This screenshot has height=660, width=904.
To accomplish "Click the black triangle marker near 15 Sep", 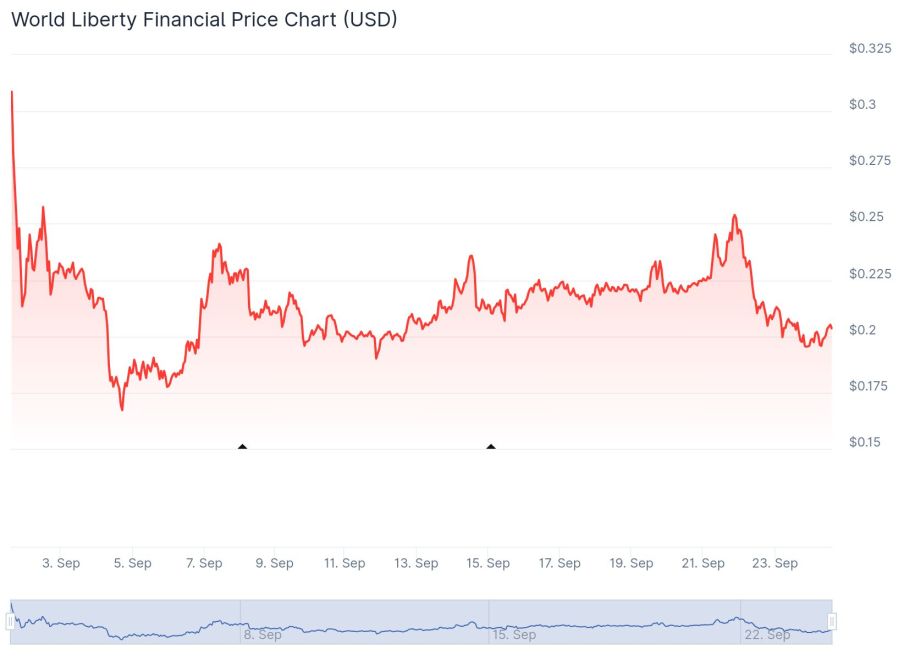I will pos(491,446).
